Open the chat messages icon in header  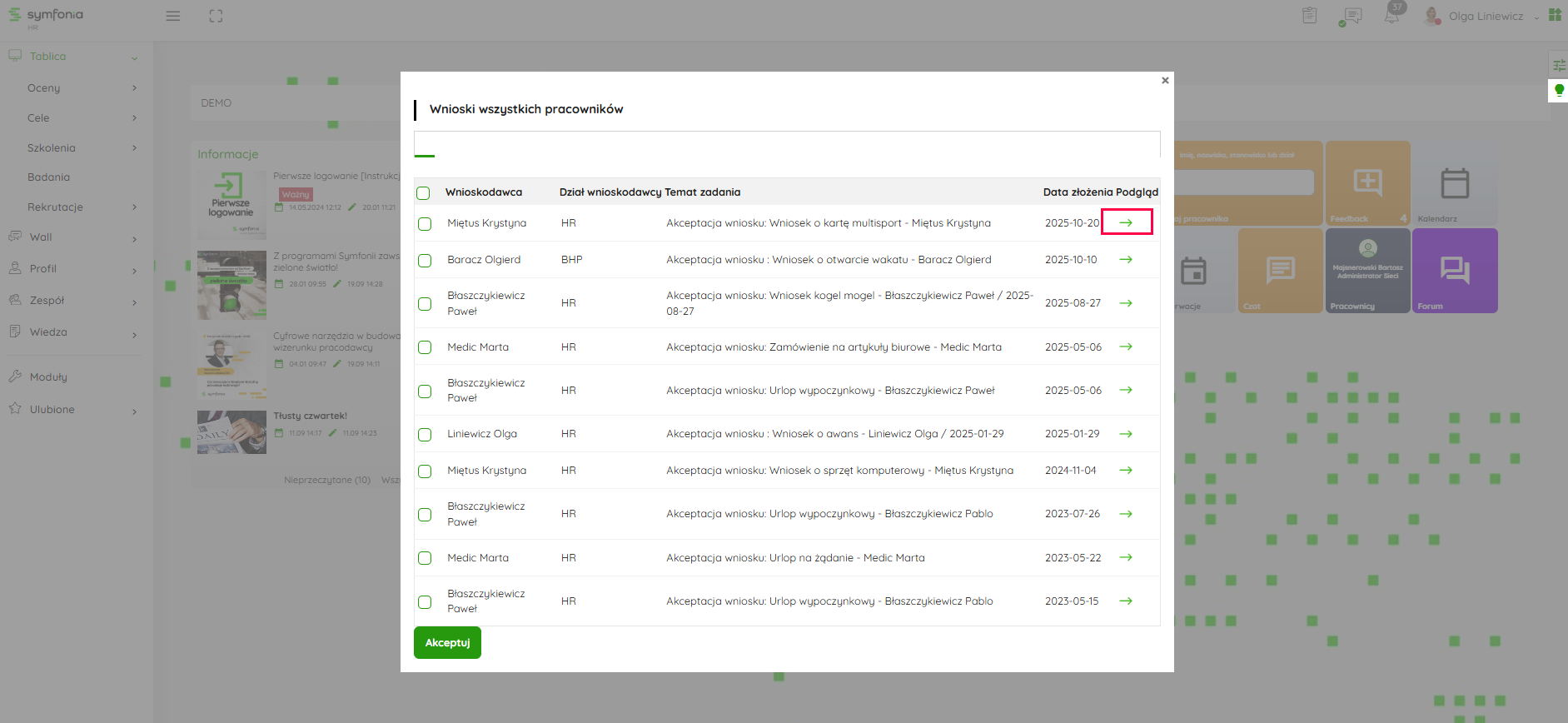(x=1352, y=16)
